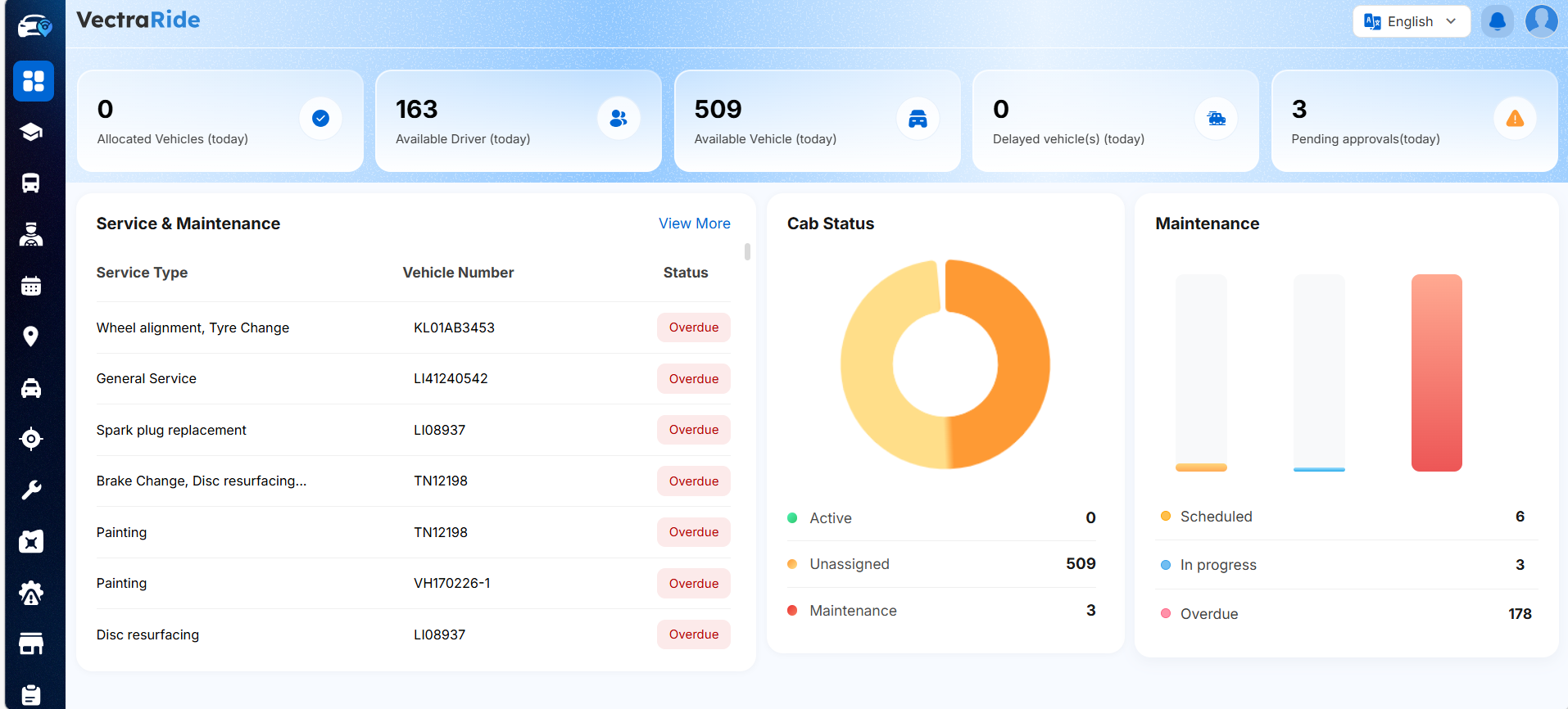
Task: Click the VectraRide car logo icon
Action: 34,26
